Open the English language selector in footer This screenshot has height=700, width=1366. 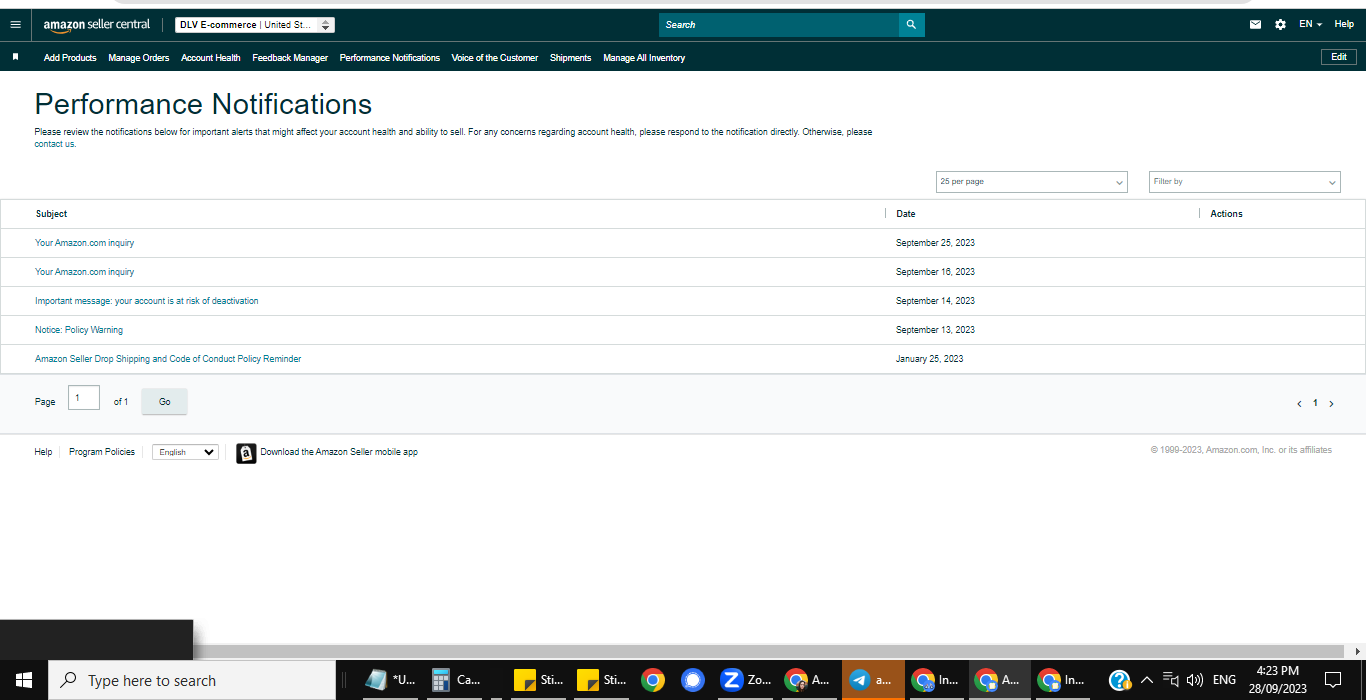185,452
